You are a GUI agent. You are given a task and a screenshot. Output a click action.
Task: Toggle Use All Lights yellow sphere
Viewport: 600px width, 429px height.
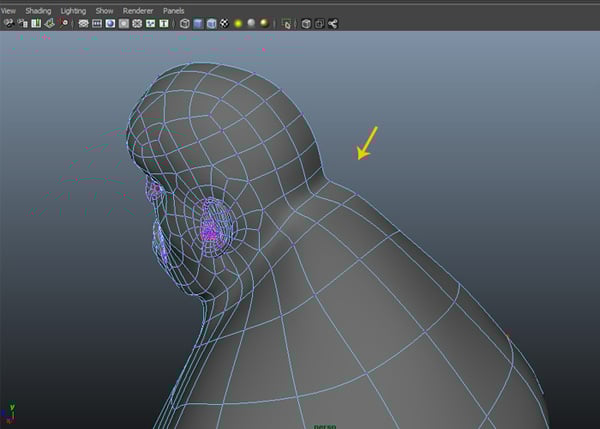point(239,23)
